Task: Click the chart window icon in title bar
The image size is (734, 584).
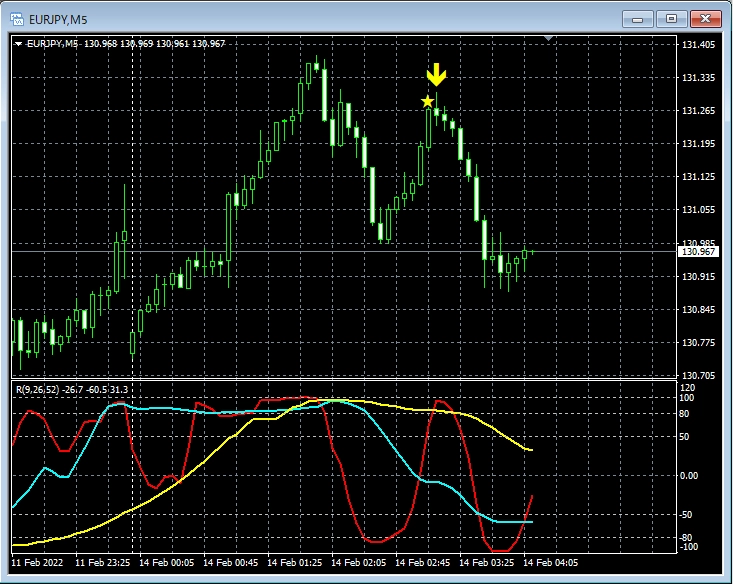Action: [17, 18]
